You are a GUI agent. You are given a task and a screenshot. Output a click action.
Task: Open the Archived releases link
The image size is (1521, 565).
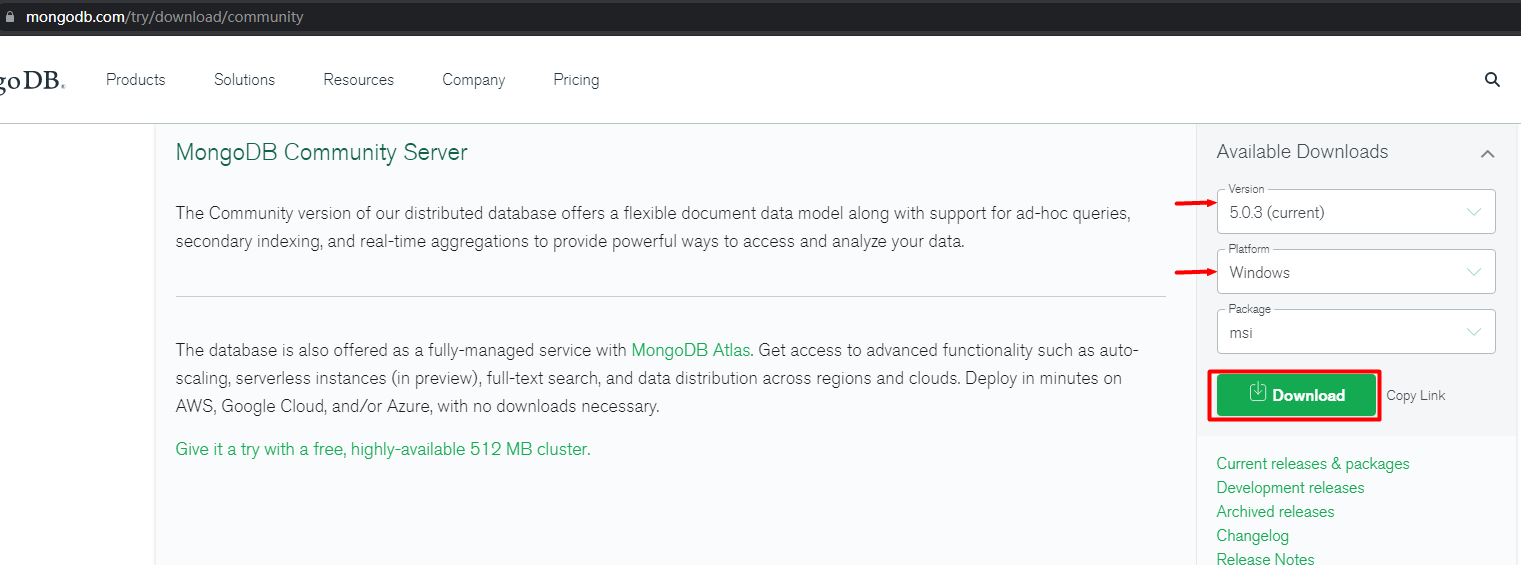pos(1275,512)
